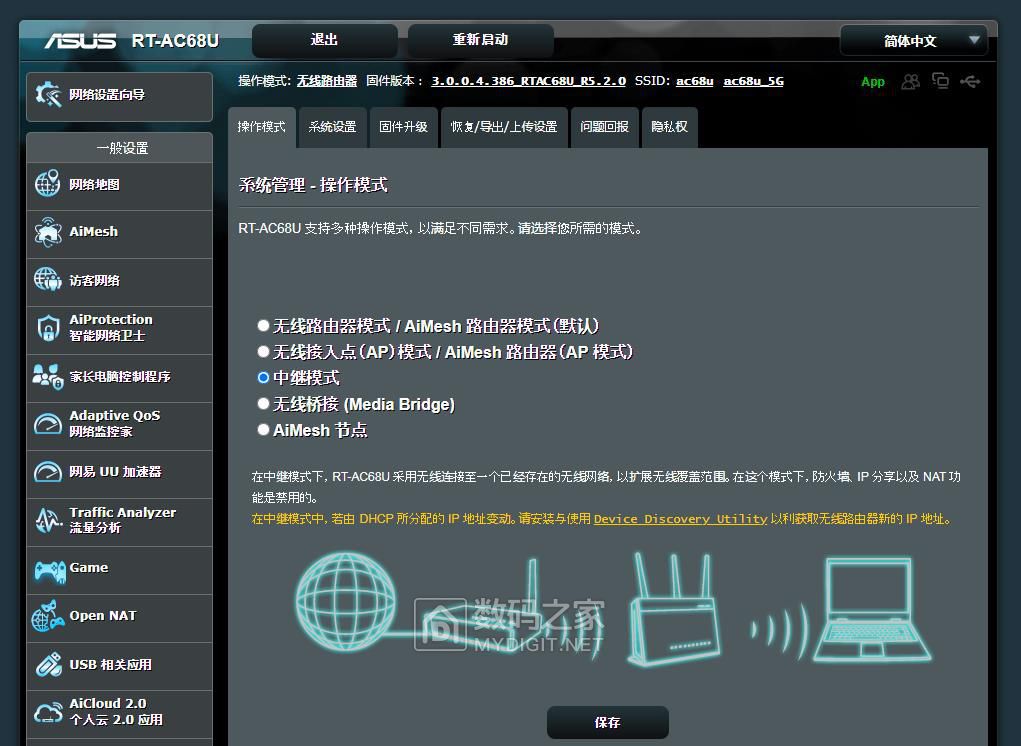Switch to 恢复/导出/上传设置 tab
The image size is (1021, 746).
[x=504, y=127]
